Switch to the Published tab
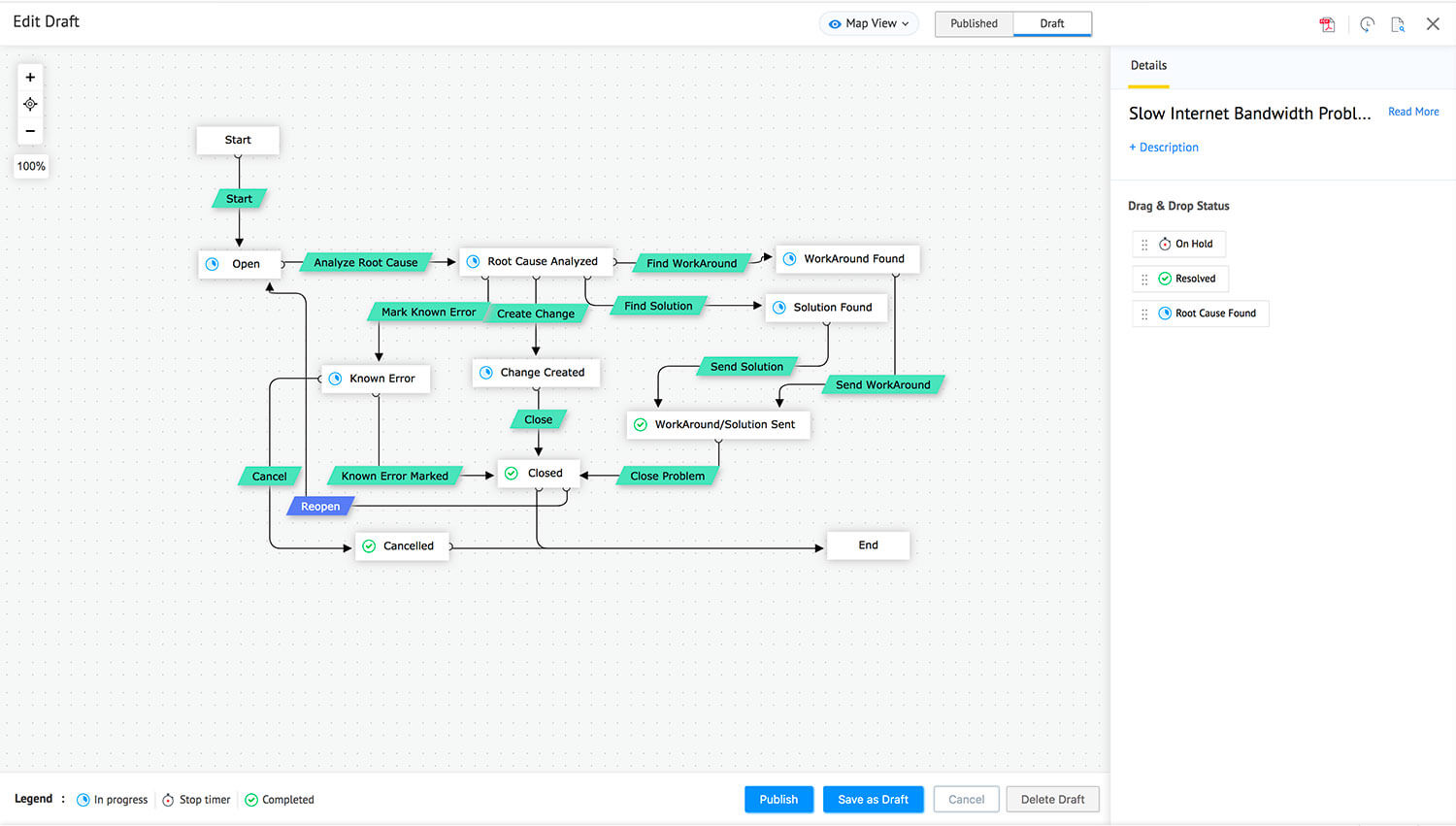Screen dimensions: 1456x826 click(x=974, y=23)
